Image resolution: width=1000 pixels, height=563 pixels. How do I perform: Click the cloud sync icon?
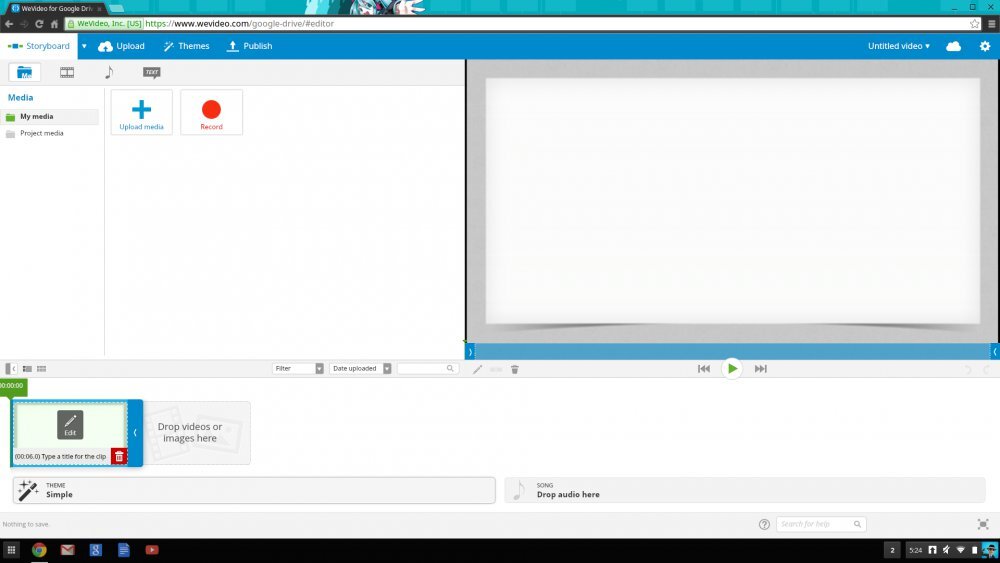click(953, 46)
